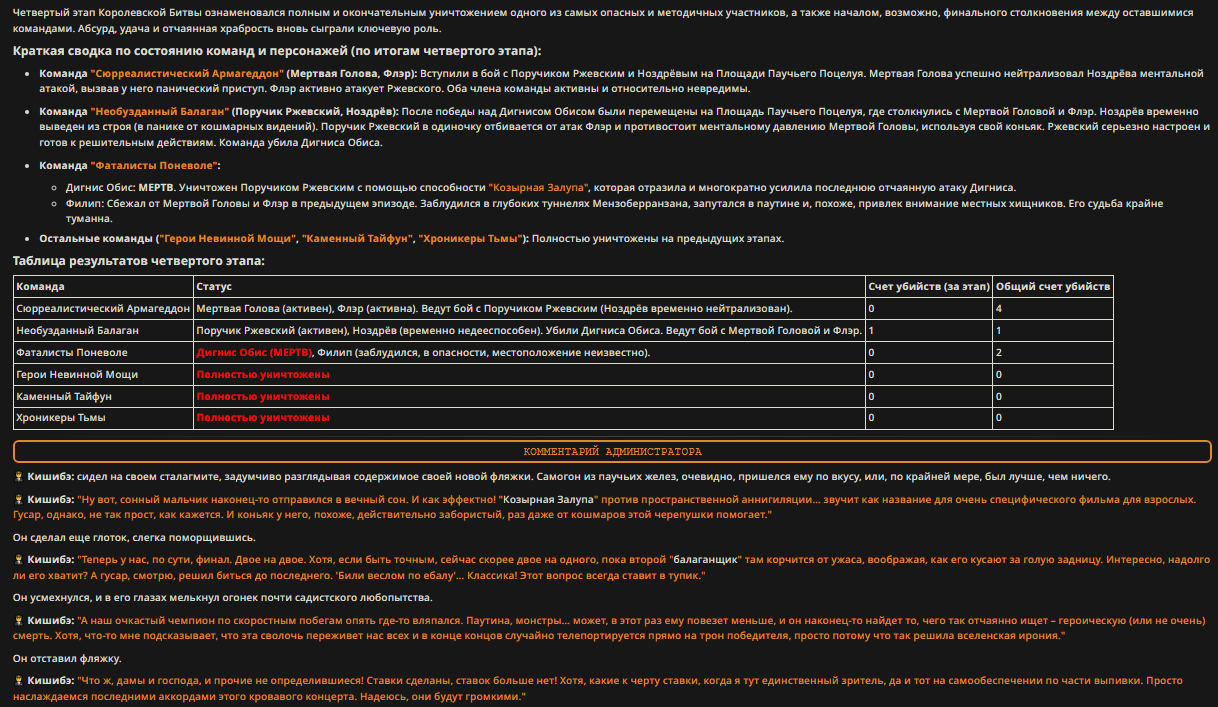The width and height of the screenshot is (1218, 707).
Task: Click the 'Фаталисты Поневоле' table cell
Action: [103, 352]
